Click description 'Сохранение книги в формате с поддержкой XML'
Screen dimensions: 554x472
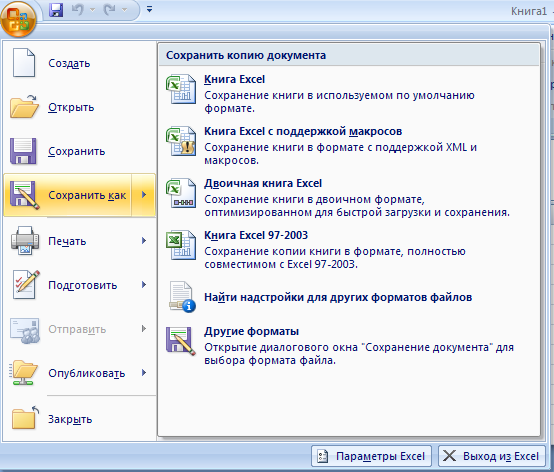click(341, 154)
